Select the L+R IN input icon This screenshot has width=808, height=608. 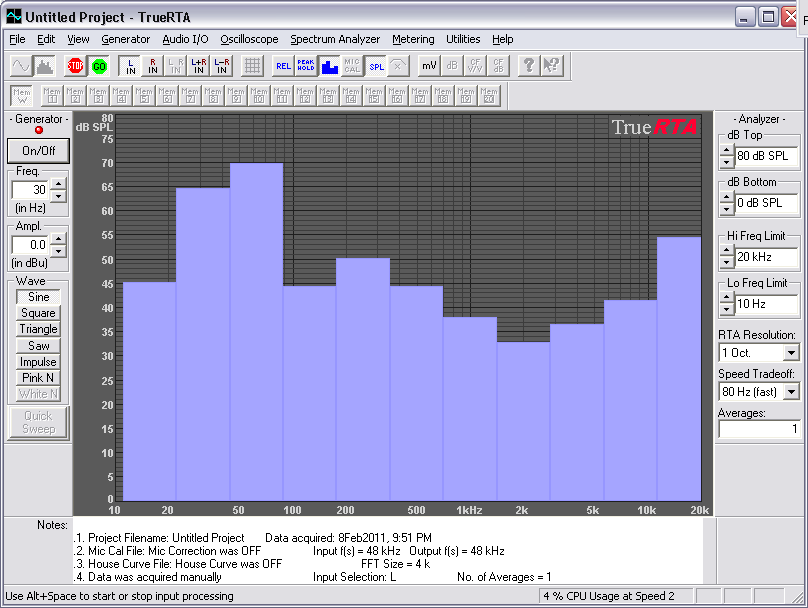(x=199, y=66)
